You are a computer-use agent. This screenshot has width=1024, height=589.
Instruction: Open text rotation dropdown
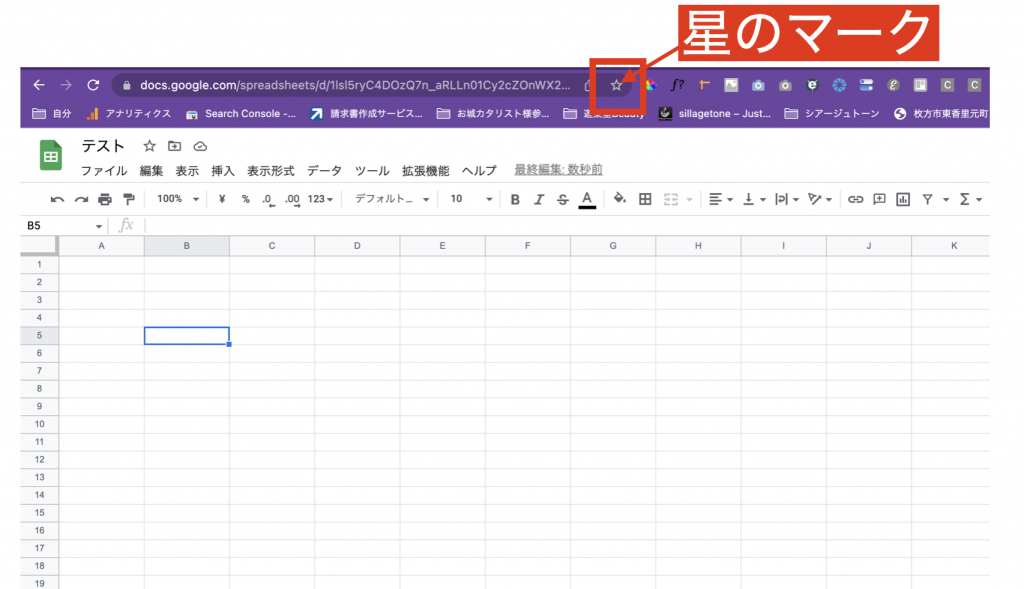[x=820, y=199]
